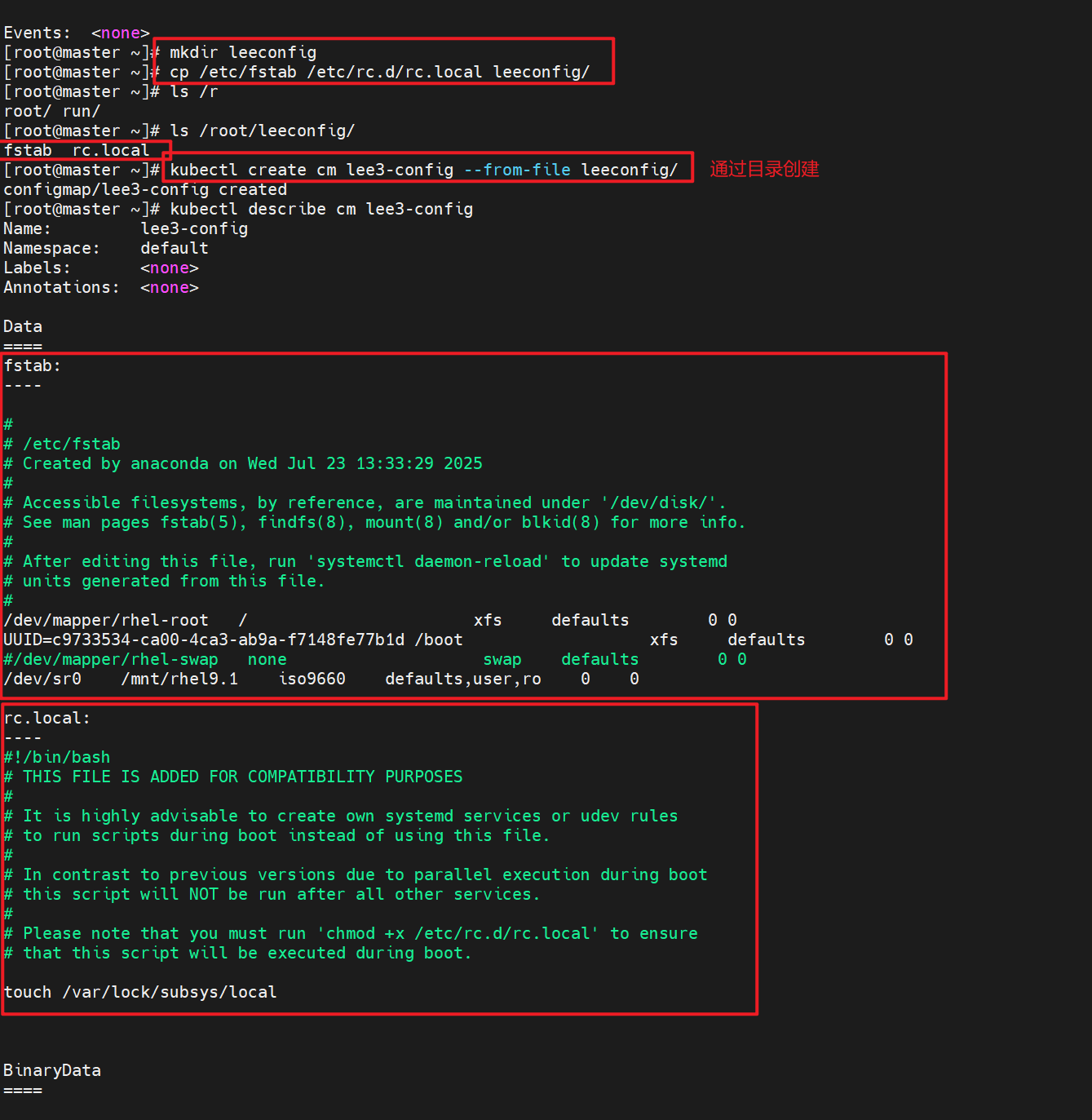Click the 'Events: <none>' line
Image resolution: width=1092 pixels, height=1120 pixels.
pos(77,33)
